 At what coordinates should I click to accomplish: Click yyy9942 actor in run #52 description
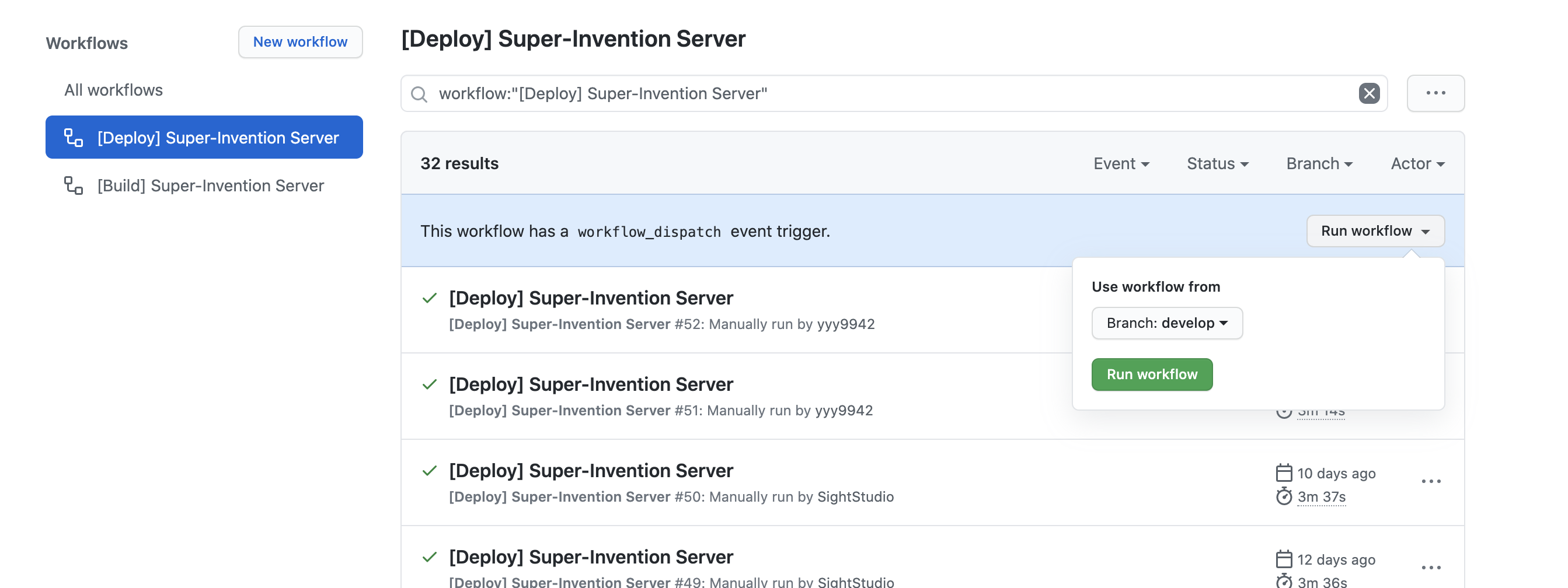pyautogui.click(x=845, y=324)
